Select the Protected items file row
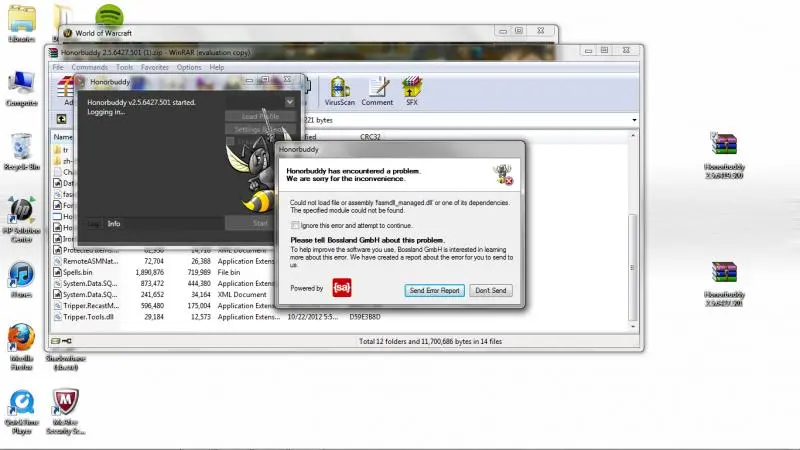Screen dimensions: 800x450 (163, 250)
